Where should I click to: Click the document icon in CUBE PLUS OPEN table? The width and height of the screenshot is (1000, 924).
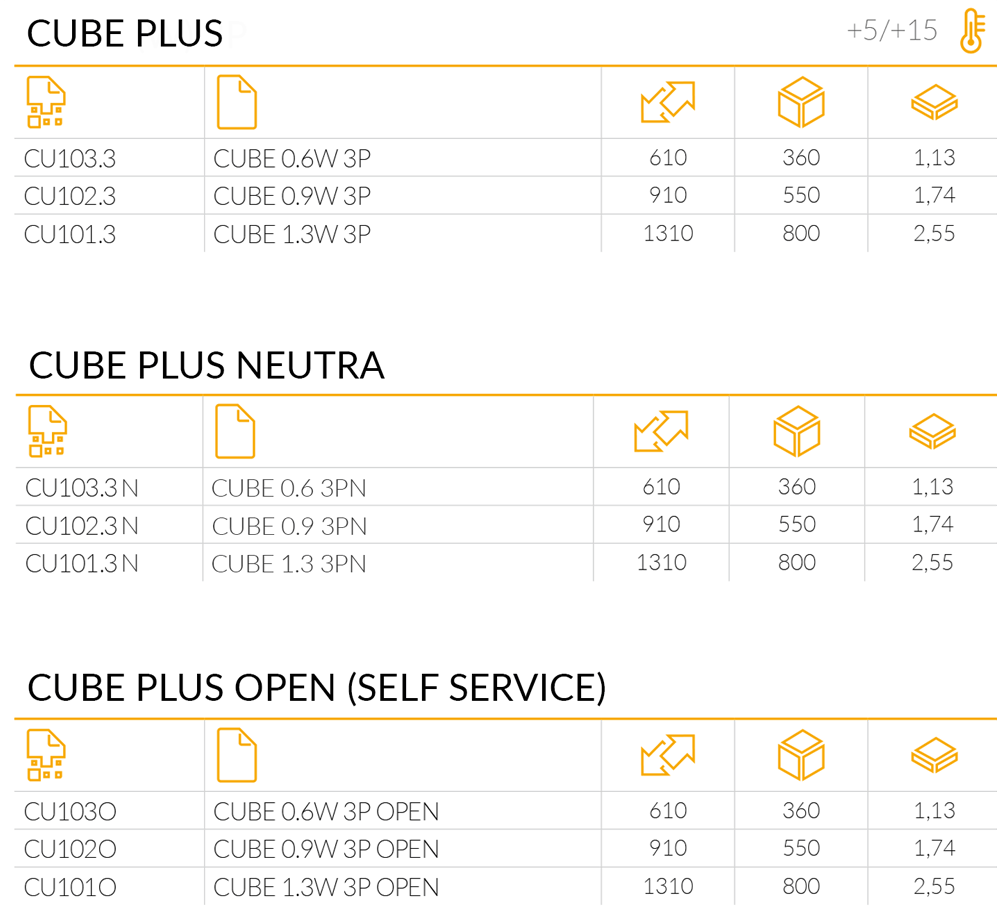[237, 755]
